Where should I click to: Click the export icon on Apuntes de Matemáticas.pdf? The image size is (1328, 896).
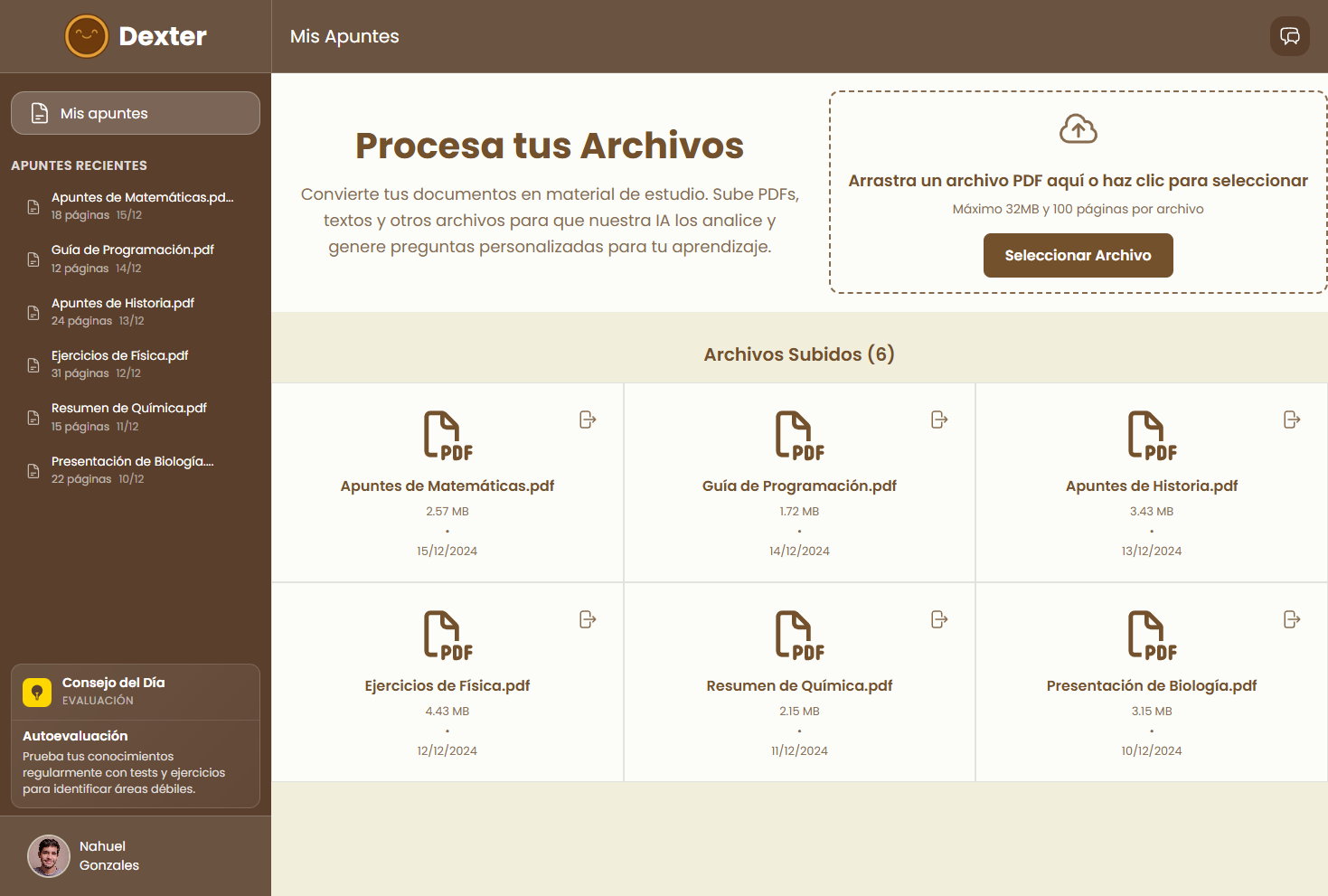pos(588,420)
